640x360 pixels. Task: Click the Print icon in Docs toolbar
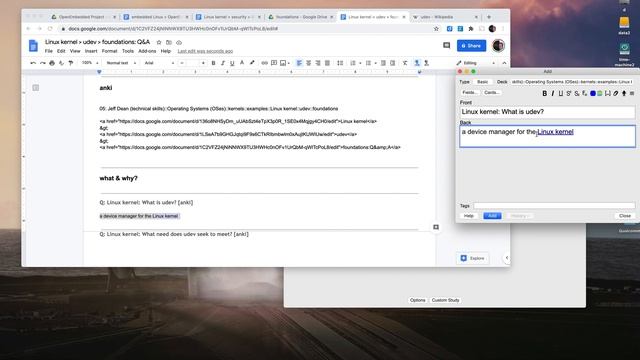(x=52, y=63)
